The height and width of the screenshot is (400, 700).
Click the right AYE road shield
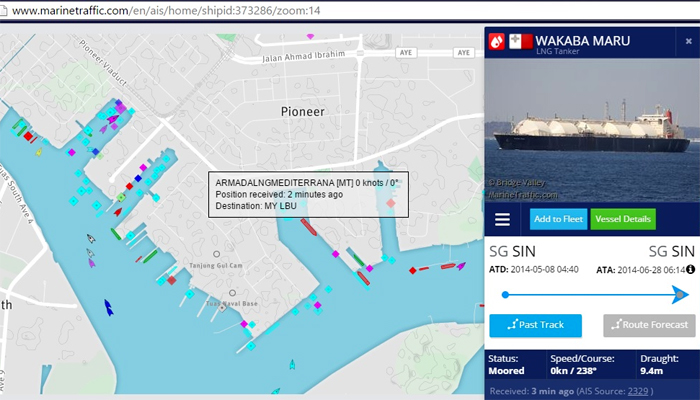tap(464, 53)
